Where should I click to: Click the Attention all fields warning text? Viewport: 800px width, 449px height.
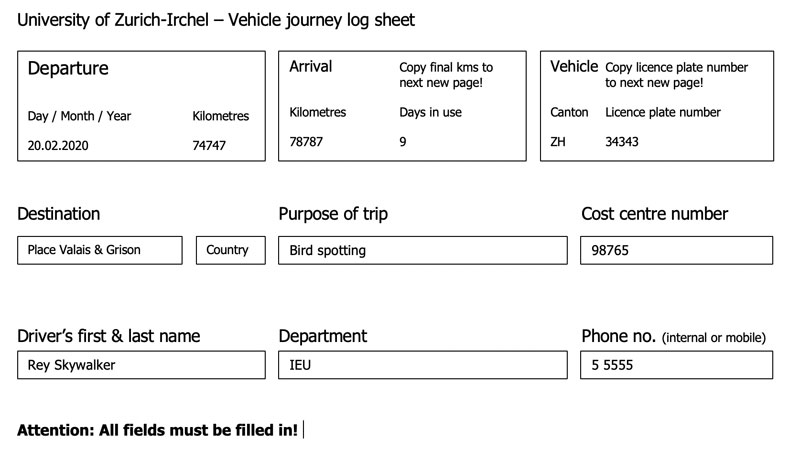157,431
